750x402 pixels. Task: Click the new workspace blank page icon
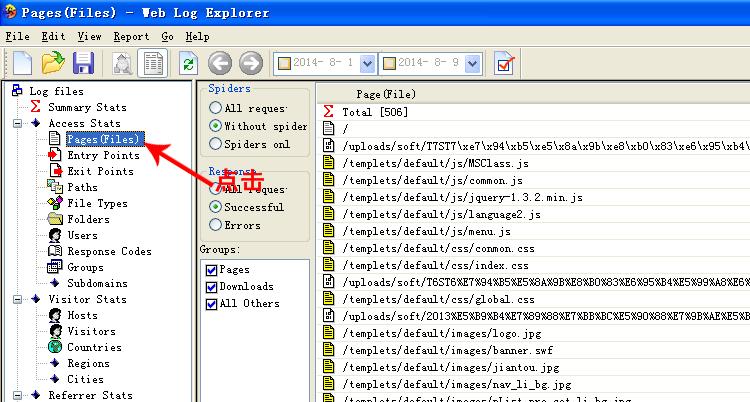(x=22, y=64)
